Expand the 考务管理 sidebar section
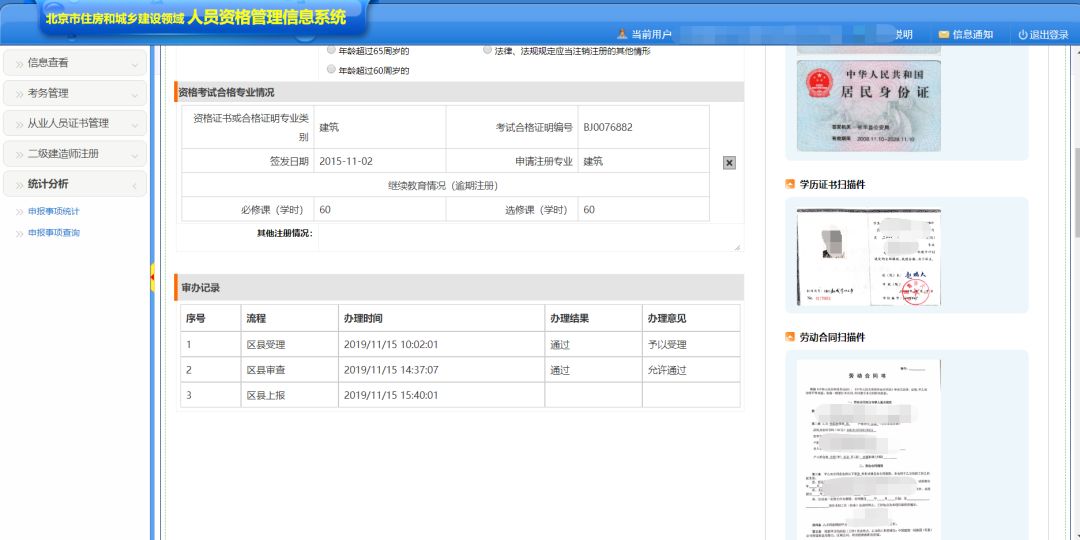 click(x=75, y=93)
